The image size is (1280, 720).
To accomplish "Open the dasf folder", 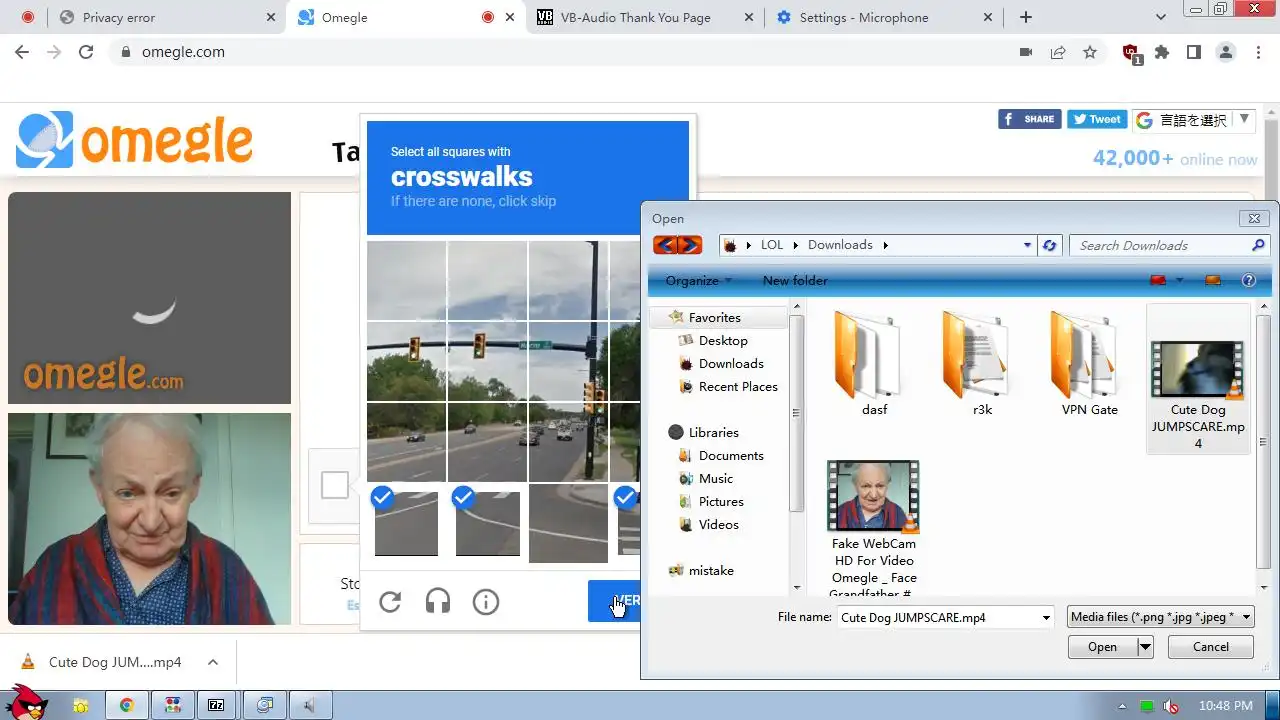I will (874, 364).
